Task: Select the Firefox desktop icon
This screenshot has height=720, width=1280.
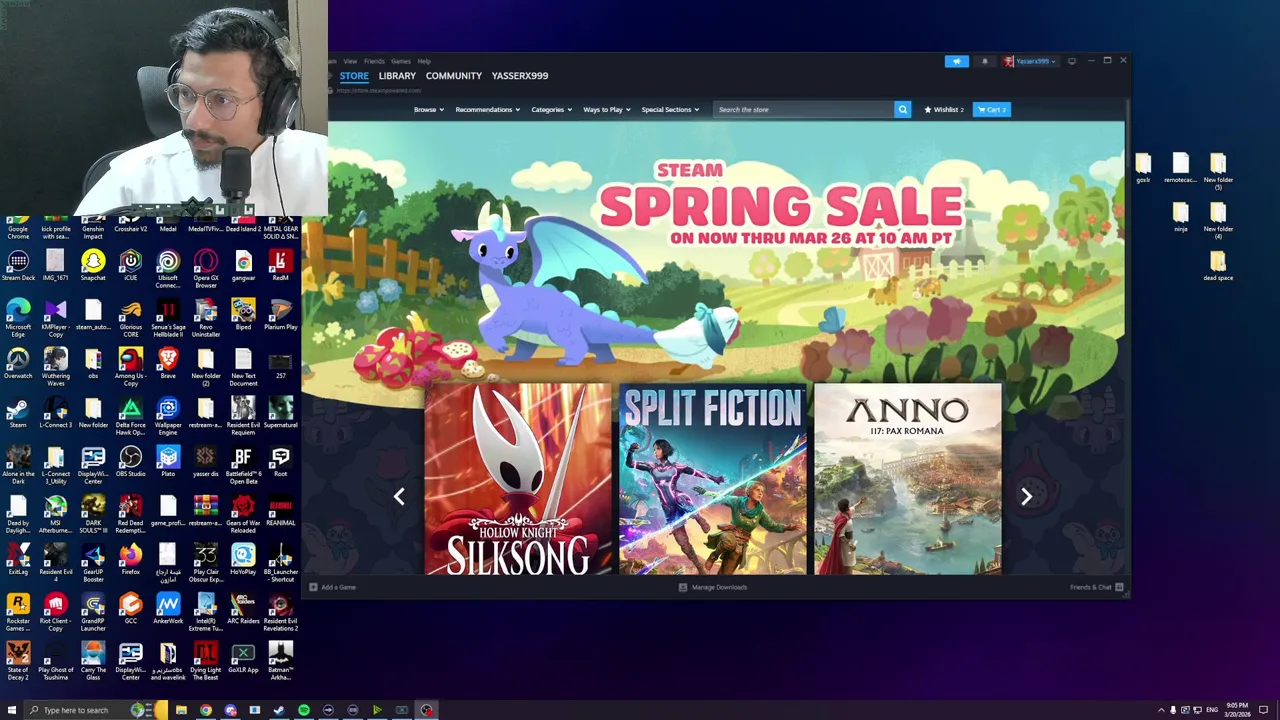Action: click(130, 560)
